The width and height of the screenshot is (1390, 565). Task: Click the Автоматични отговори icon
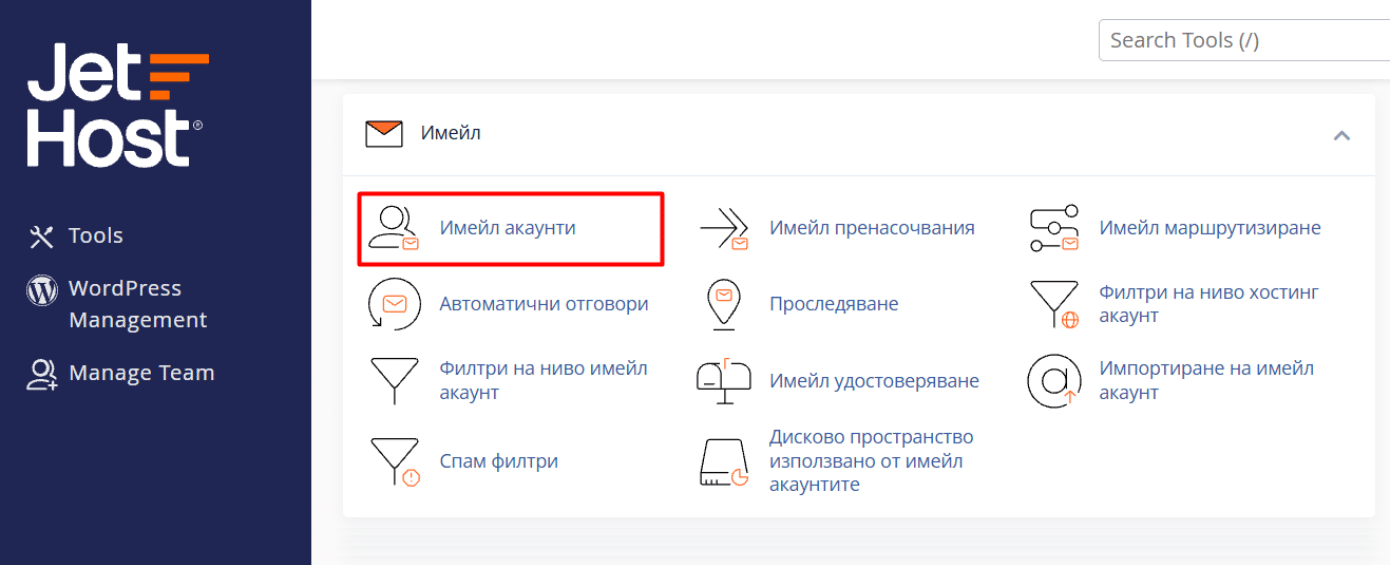(394, 304)
